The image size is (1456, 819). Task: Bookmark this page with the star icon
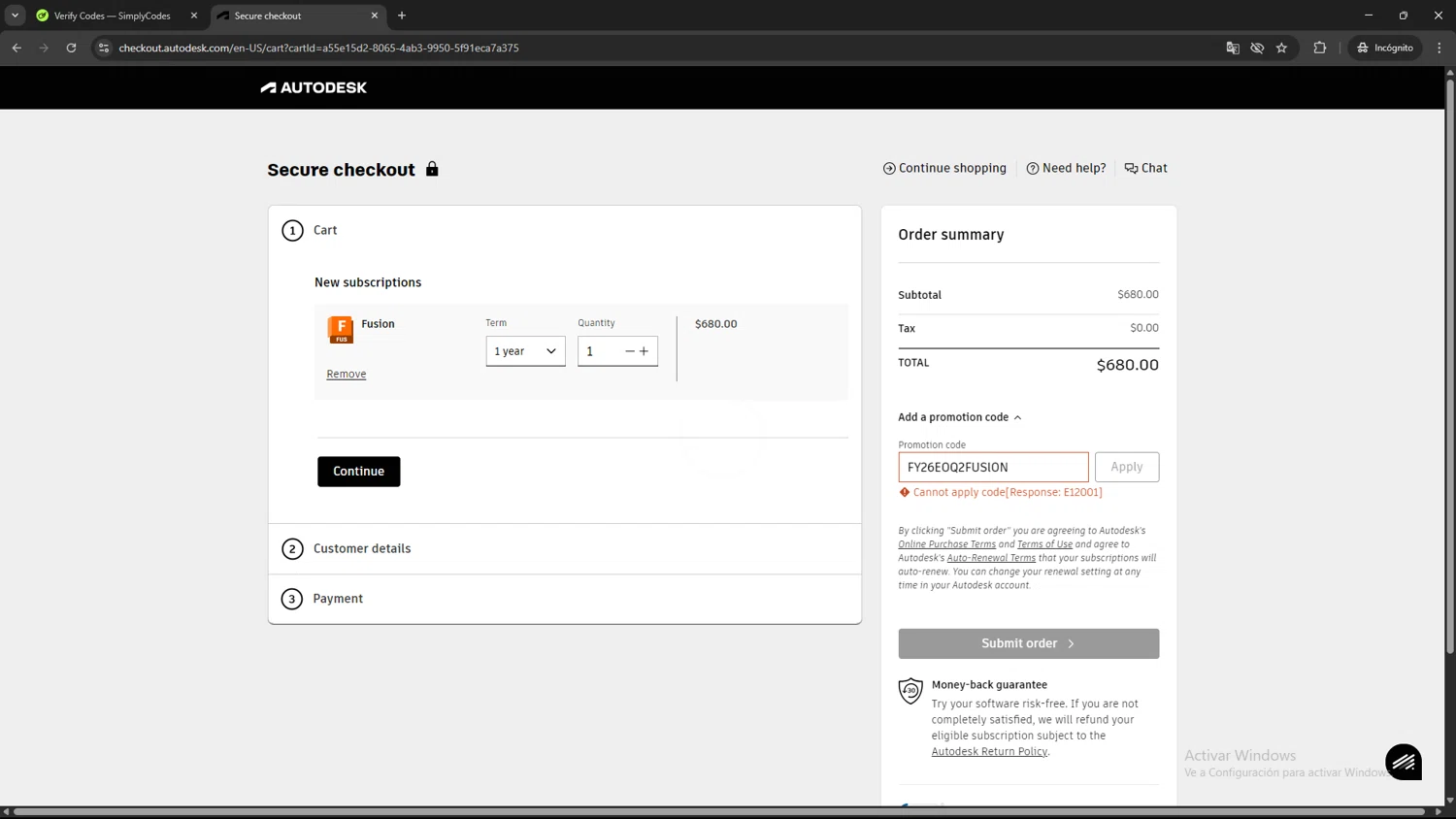(x=1281, y=48)
